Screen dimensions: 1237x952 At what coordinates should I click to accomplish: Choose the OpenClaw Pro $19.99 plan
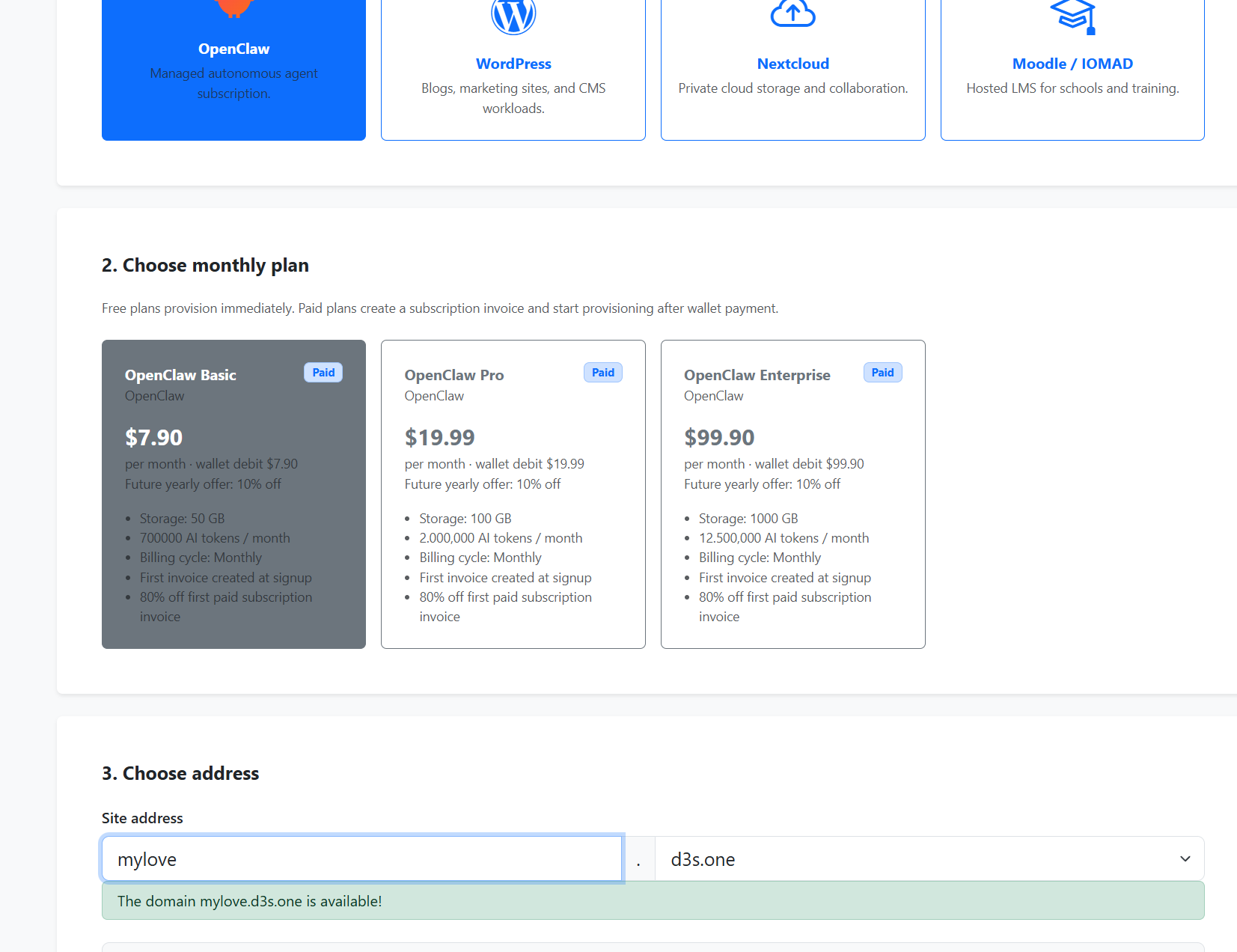tap(513, 494)
